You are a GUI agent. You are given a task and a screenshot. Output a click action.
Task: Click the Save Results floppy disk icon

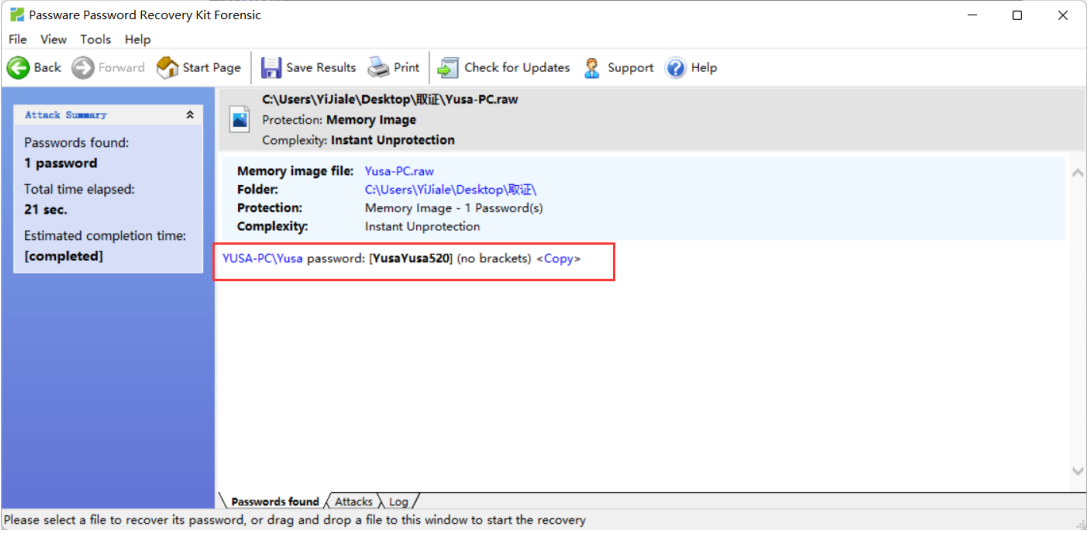tap(271, 68)
